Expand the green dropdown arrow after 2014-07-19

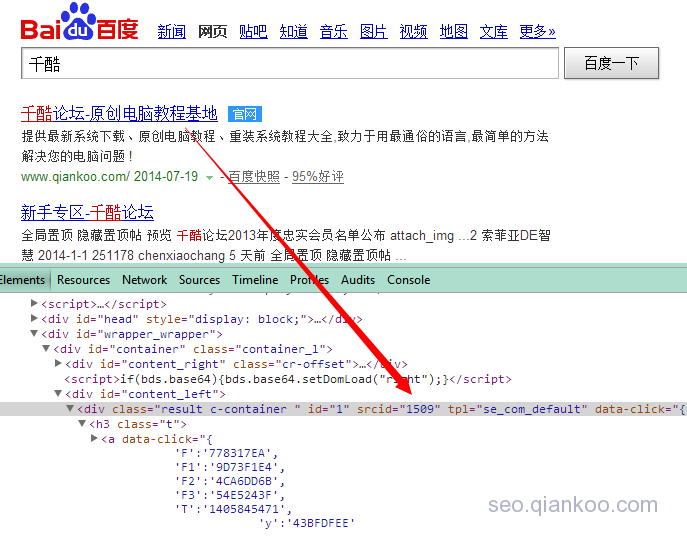tap(209, 177)
